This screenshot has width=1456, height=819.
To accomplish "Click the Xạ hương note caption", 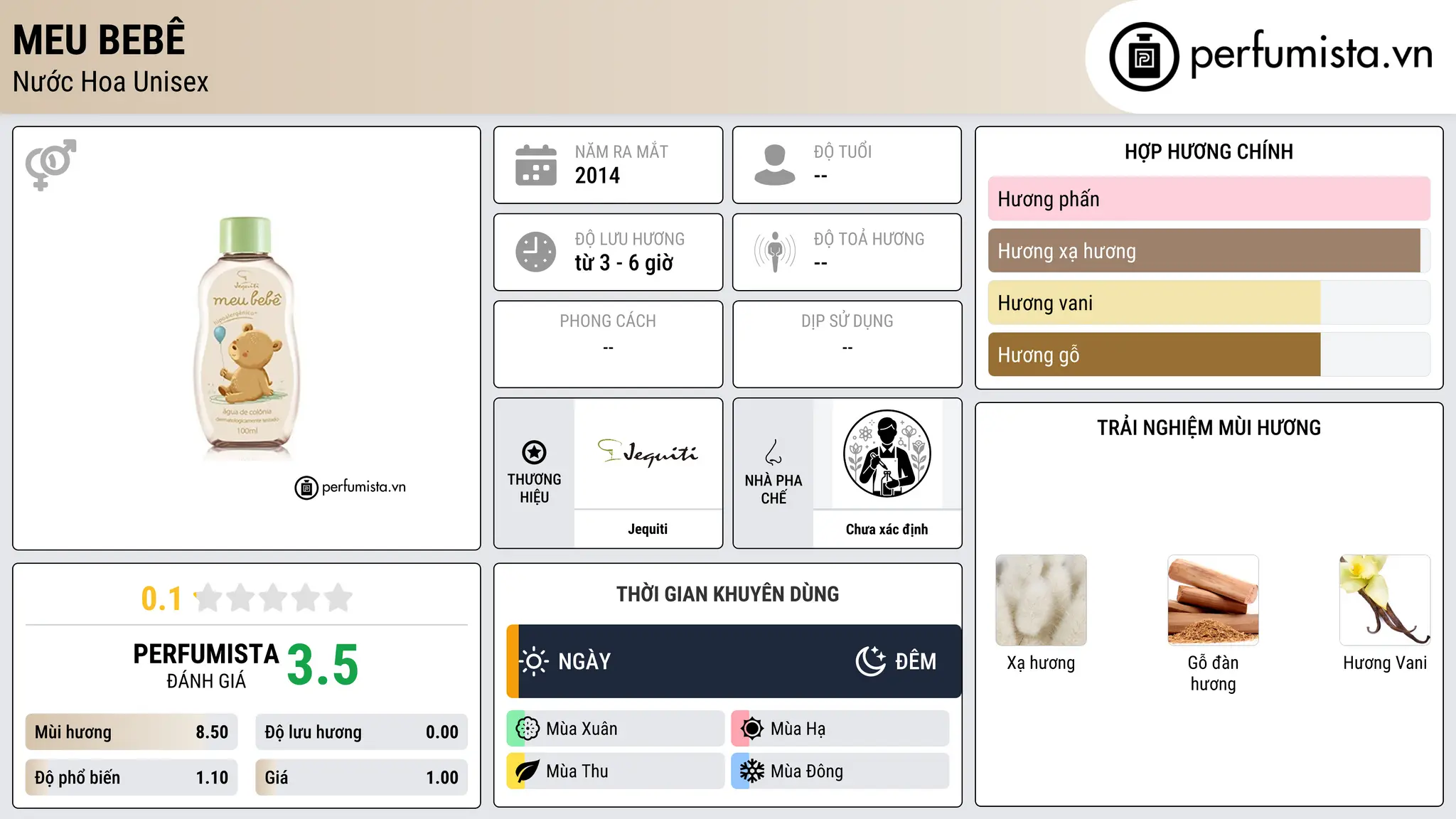I will click(1041, 663).
